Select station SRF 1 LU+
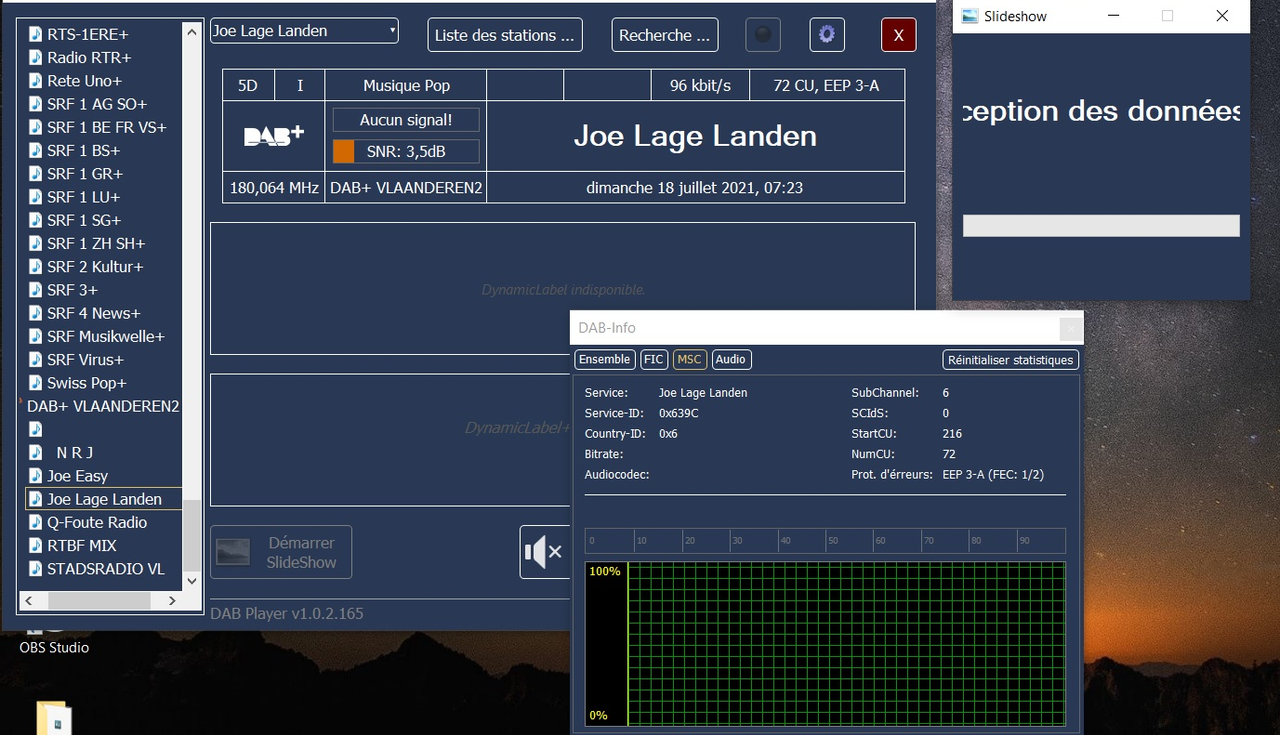 pos(83,197)
